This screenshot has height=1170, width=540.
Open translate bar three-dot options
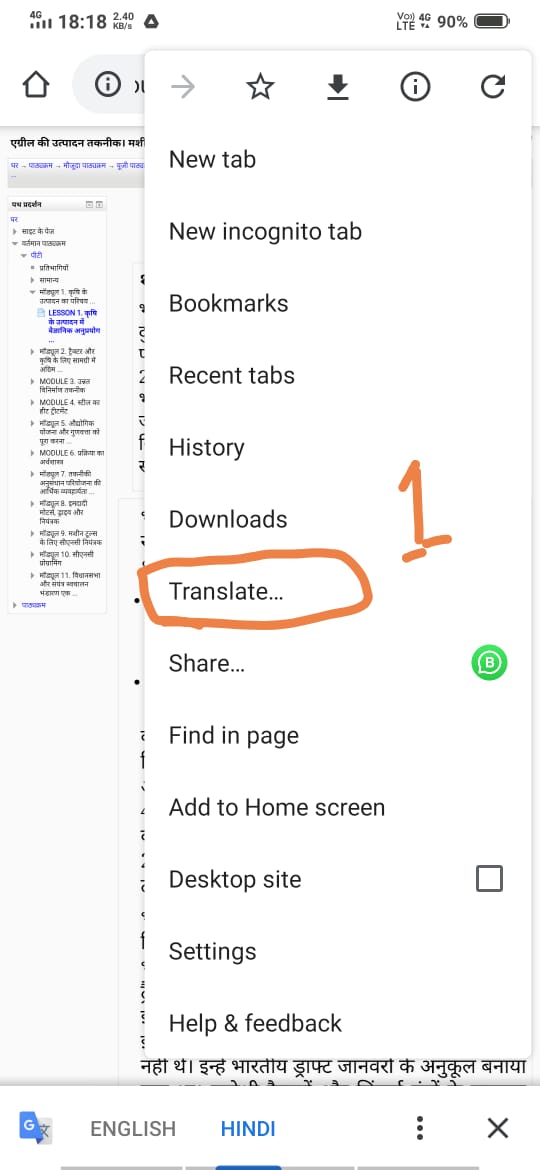(x=420, y=1127)
